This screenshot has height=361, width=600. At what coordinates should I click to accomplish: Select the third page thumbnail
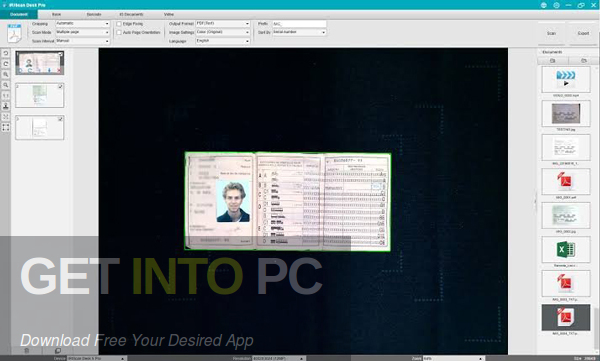pyautogui.click(x=39, y=127)
